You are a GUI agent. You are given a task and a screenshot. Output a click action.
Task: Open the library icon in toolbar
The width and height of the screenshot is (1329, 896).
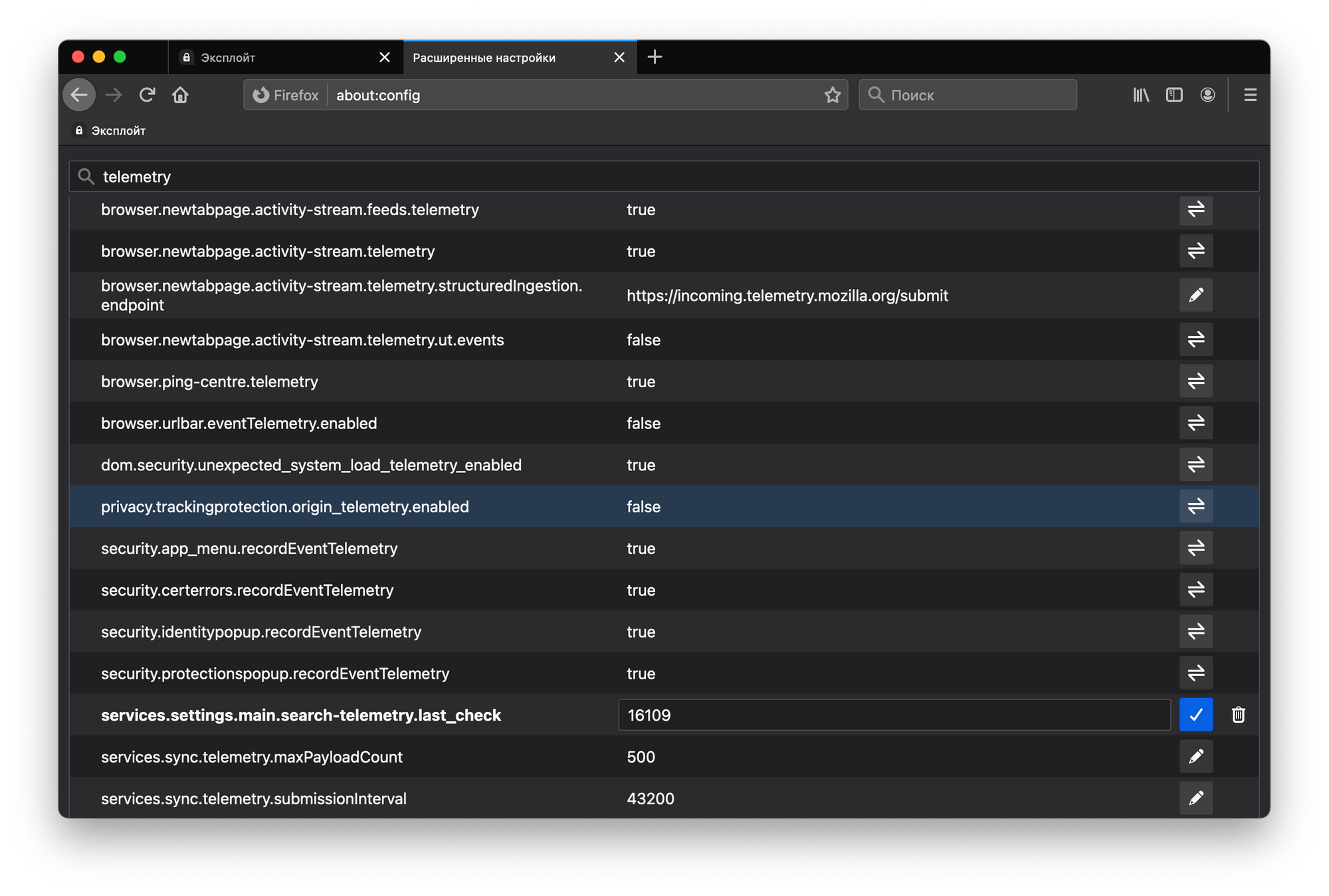click(1140, 95)
